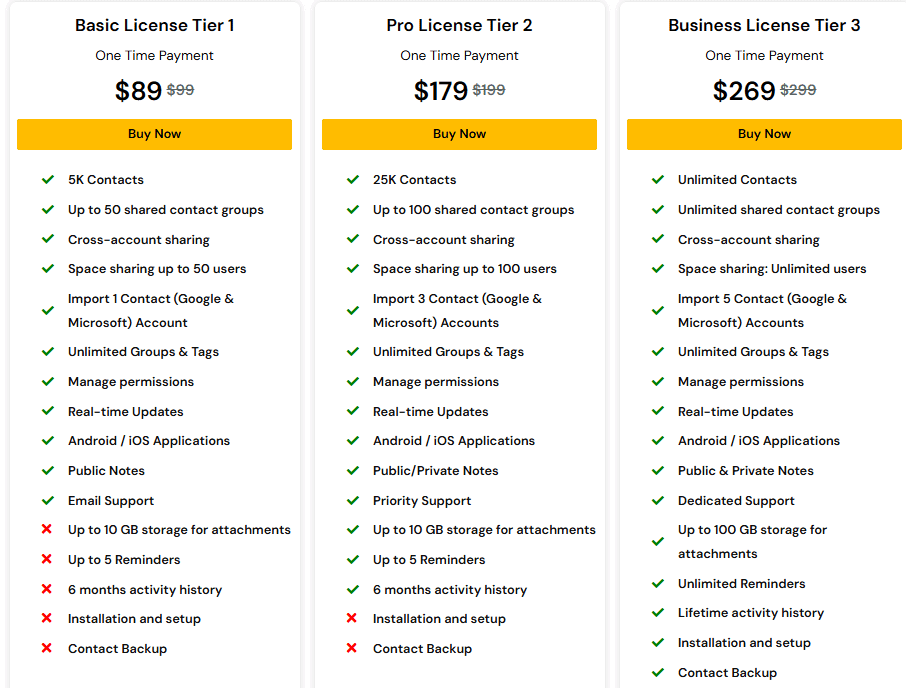The height and width of the screenshot is (688, 906).
Task: Click the checkmark next to Email Support
Action: point(47,501)
